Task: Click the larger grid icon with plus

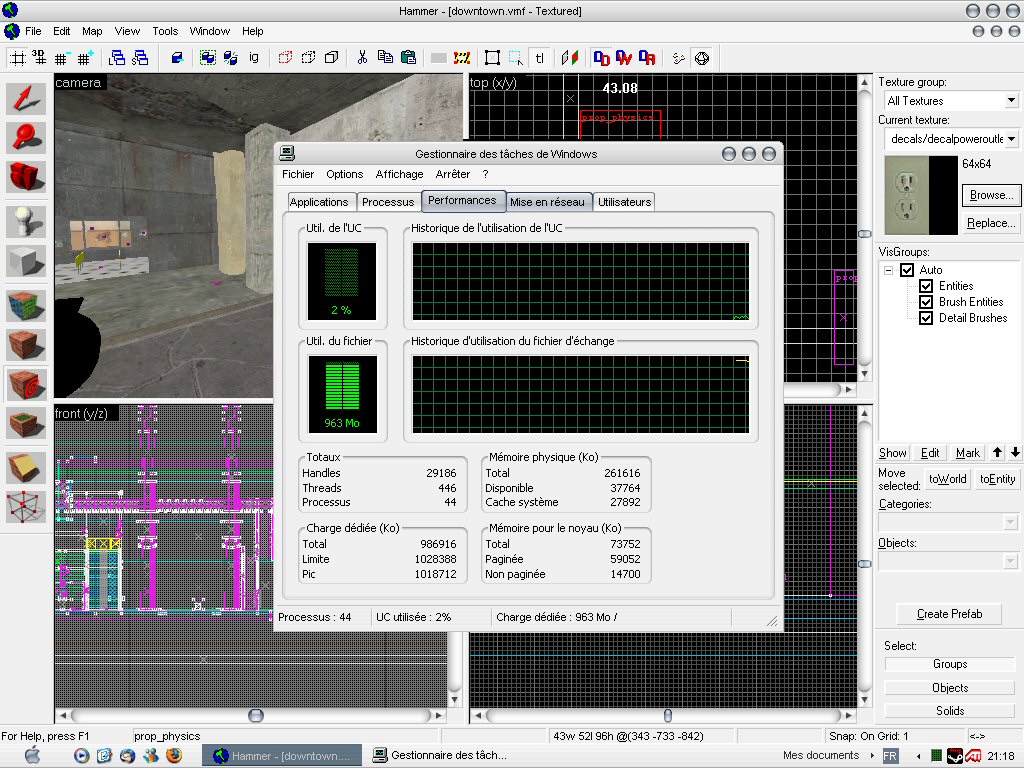Action: point(84,58)
